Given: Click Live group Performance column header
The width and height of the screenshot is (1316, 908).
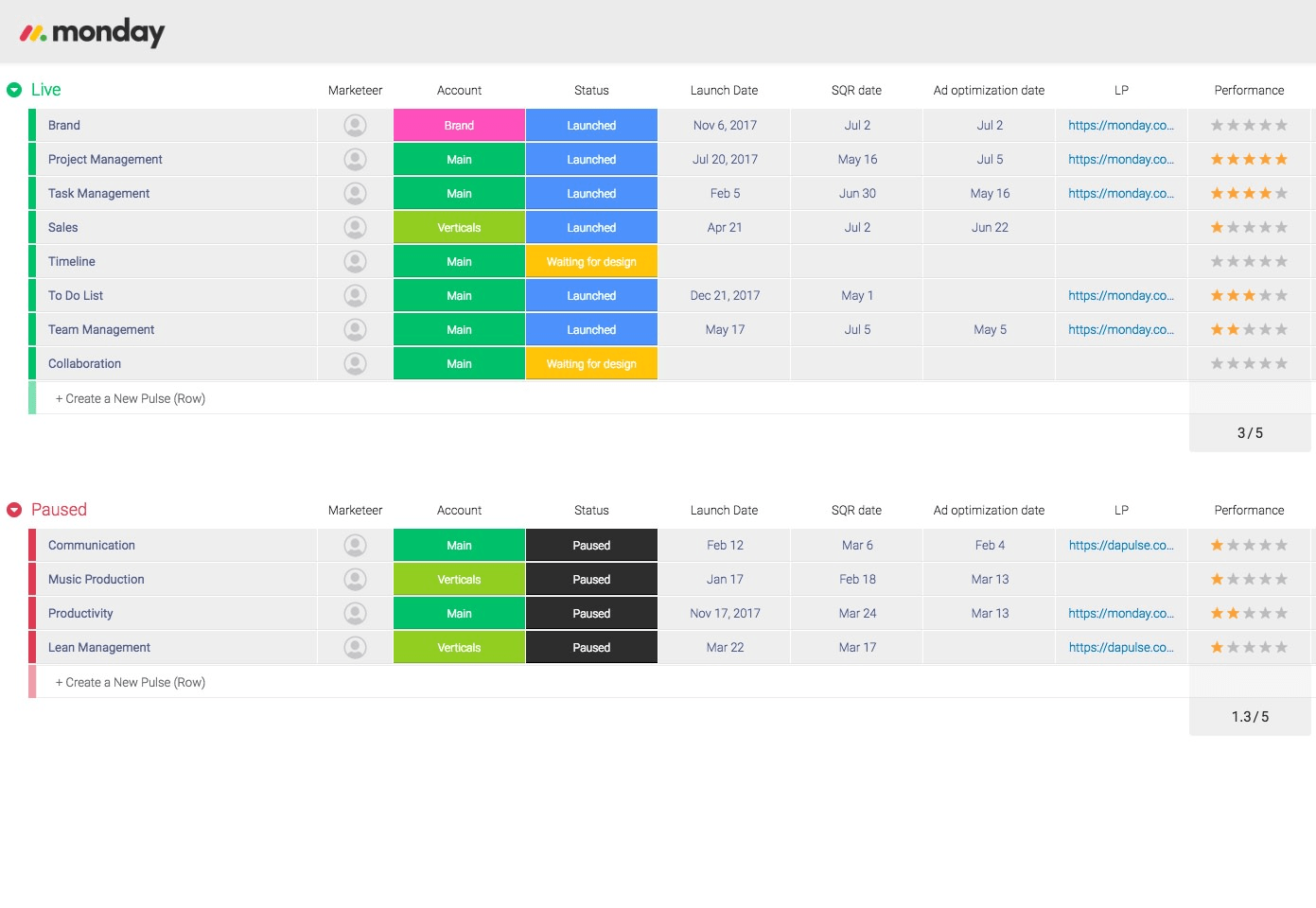Looking at the screenshot, I should click(1249, 90).
